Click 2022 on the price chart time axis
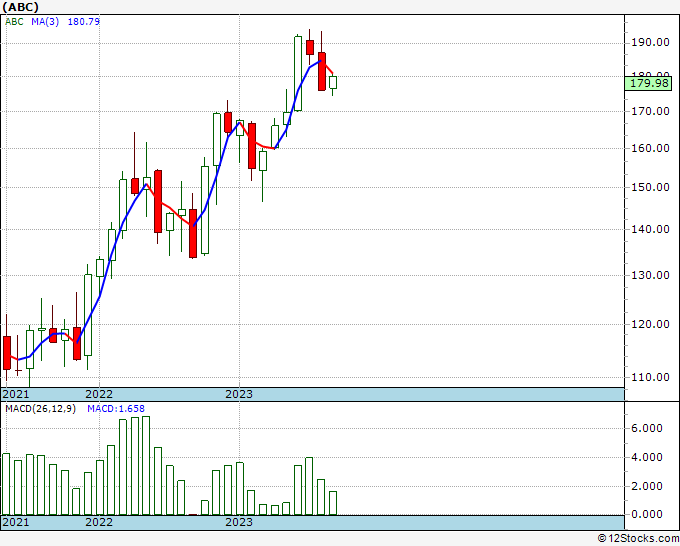The width and height of the screenshot is (680, 546). (x=99, y=394)
